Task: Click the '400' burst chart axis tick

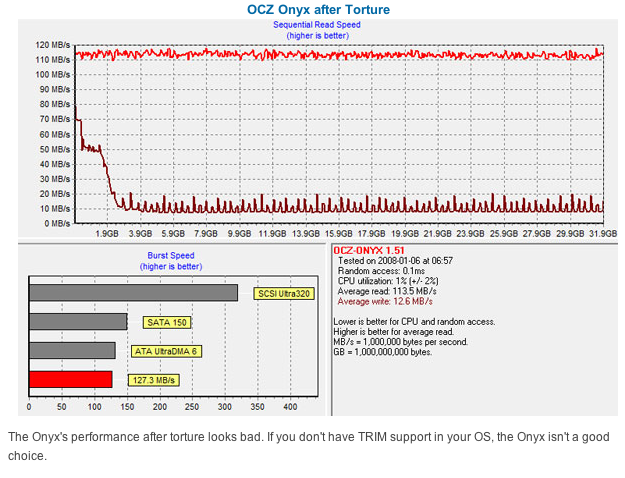Action: pos(290,407)
